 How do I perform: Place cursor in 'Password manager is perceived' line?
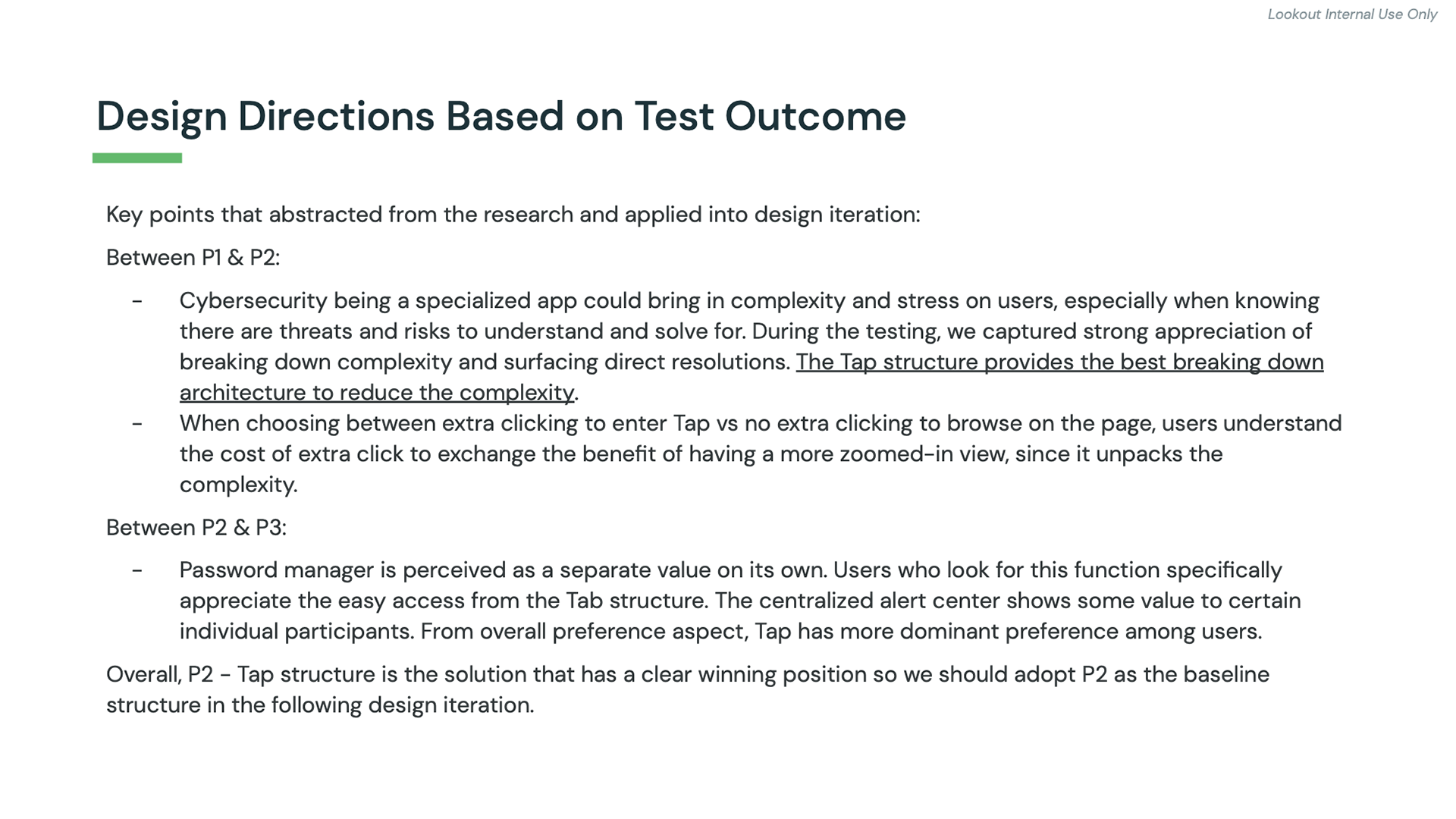pyautogui.click(x=731, y=570)
